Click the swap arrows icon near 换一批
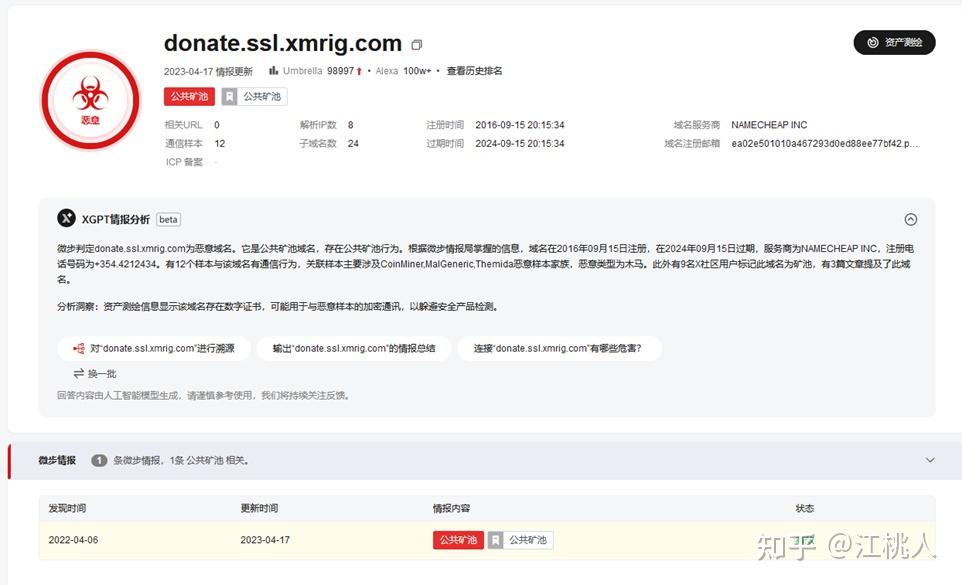This screenshot has height=585, width=962. [x=79, y=373]
